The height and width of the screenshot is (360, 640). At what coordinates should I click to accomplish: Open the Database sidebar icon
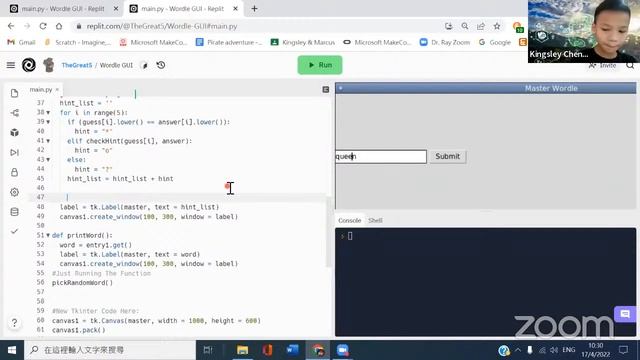[14, 212]
